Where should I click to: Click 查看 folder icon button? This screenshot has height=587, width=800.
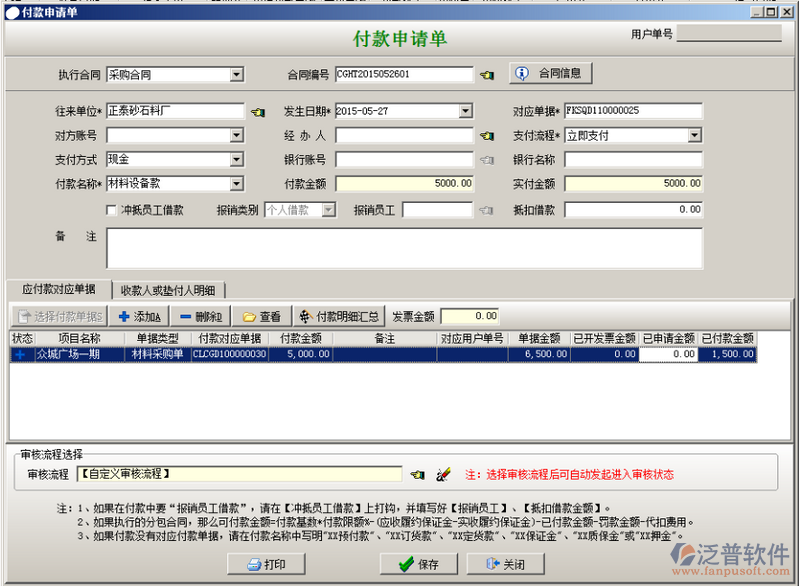261,316
